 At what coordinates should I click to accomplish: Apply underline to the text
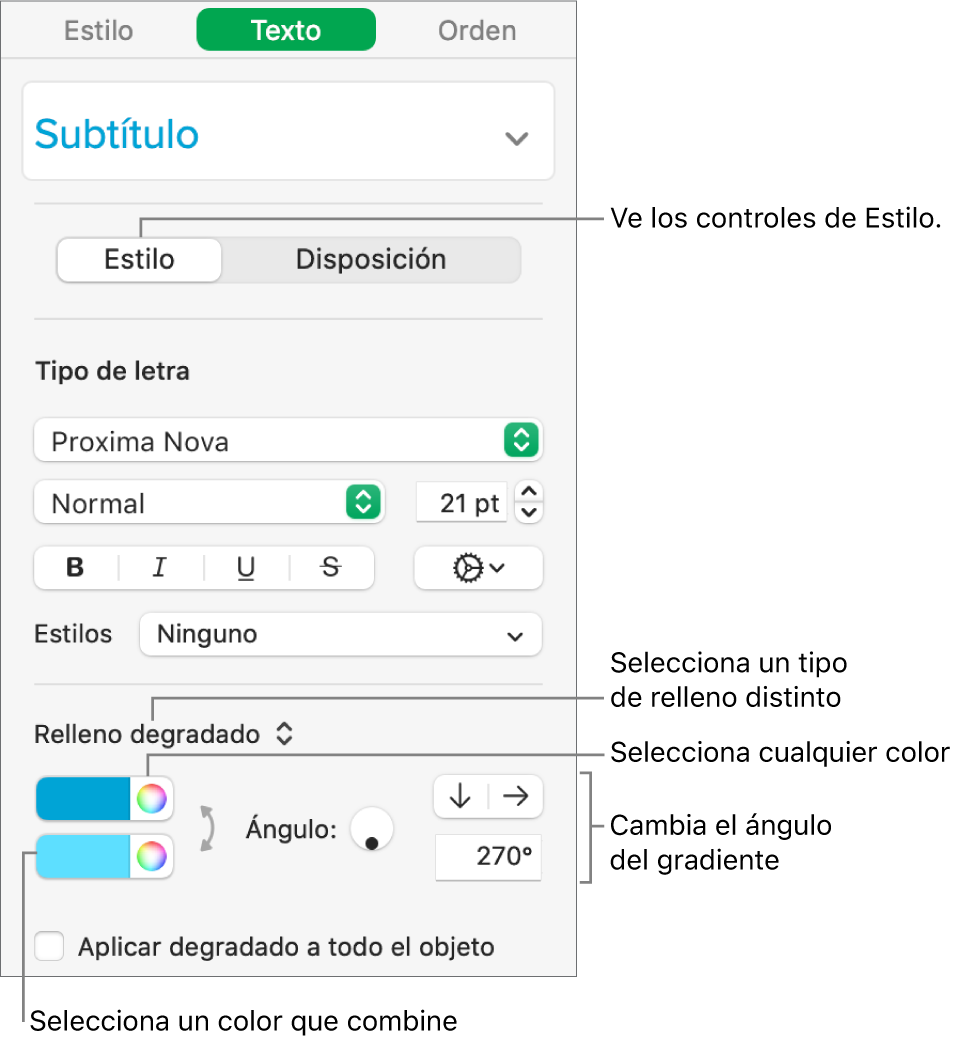point(246,568)
